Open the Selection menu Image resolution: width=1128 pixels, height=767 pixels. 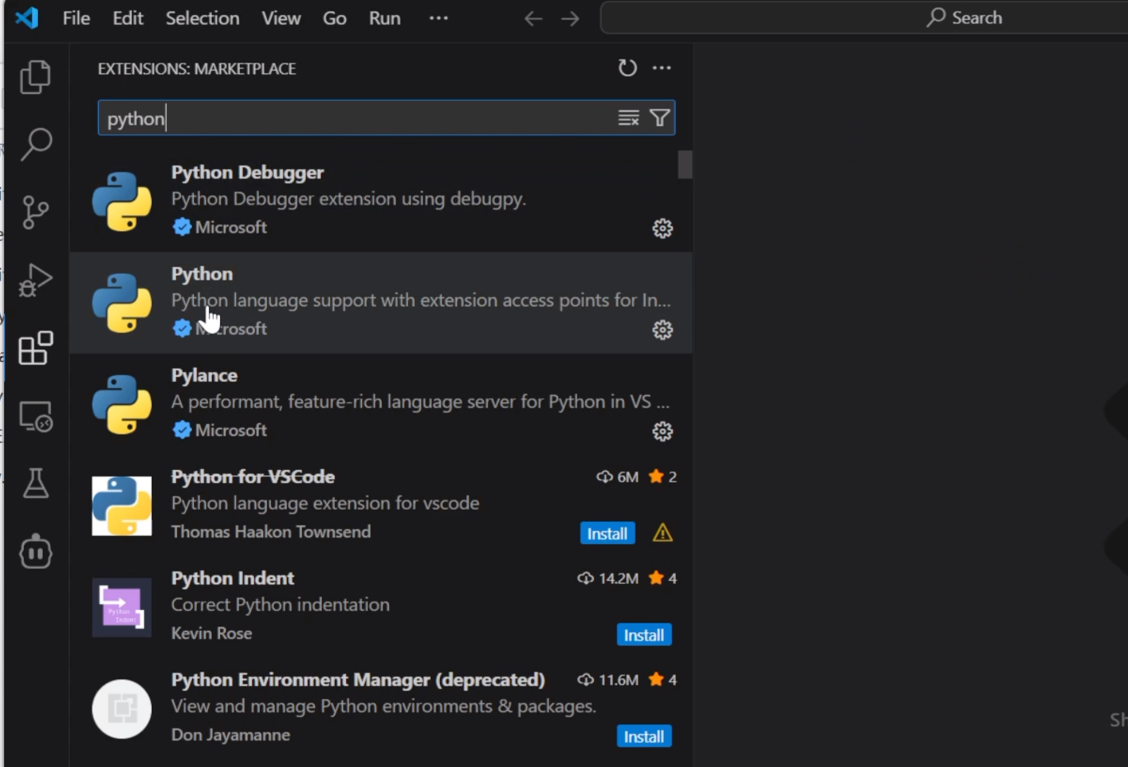[202, 18]
